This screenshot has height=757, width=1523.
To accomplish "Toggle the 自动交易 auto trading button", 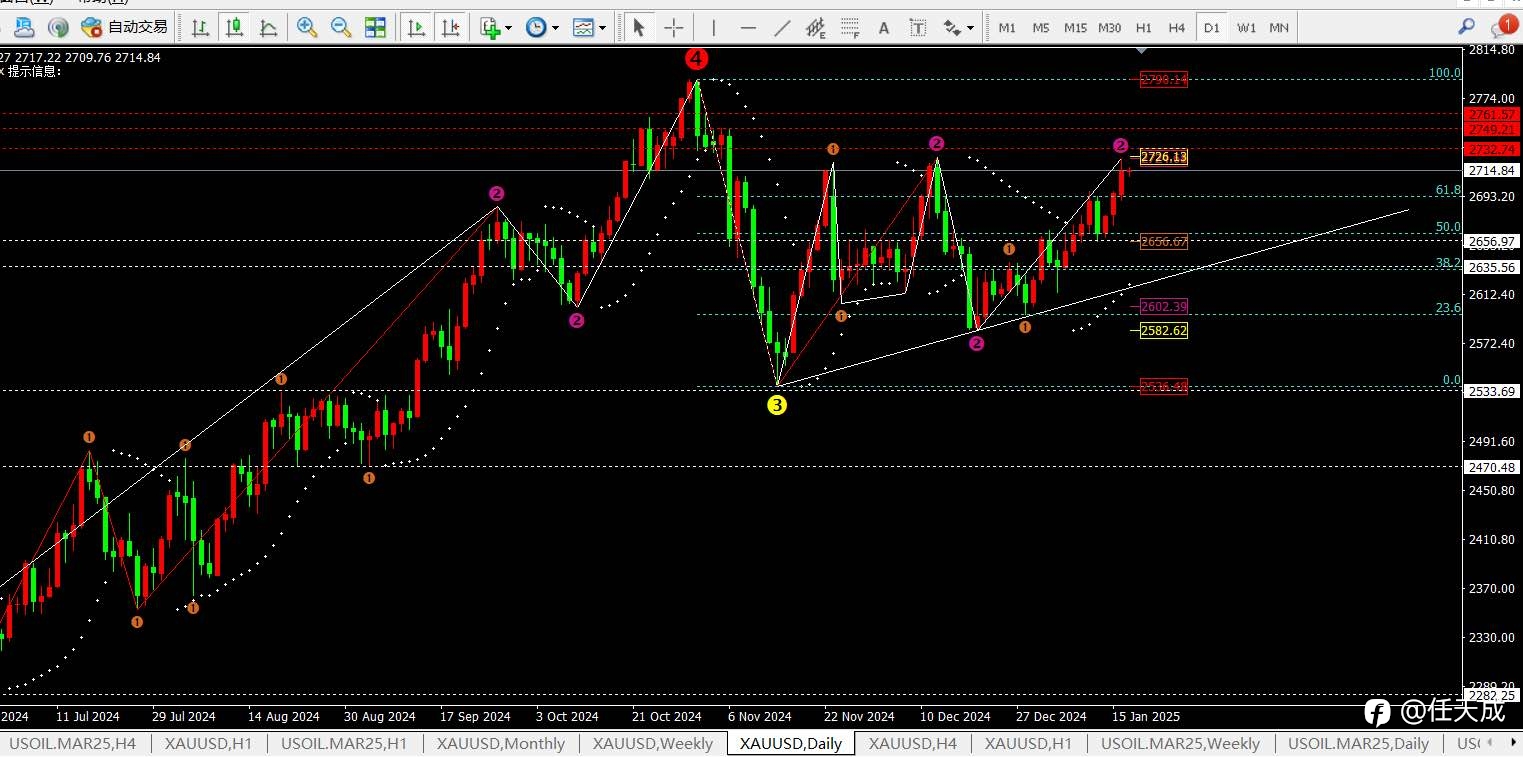I will pyautogui.click(x=124, y=27).
